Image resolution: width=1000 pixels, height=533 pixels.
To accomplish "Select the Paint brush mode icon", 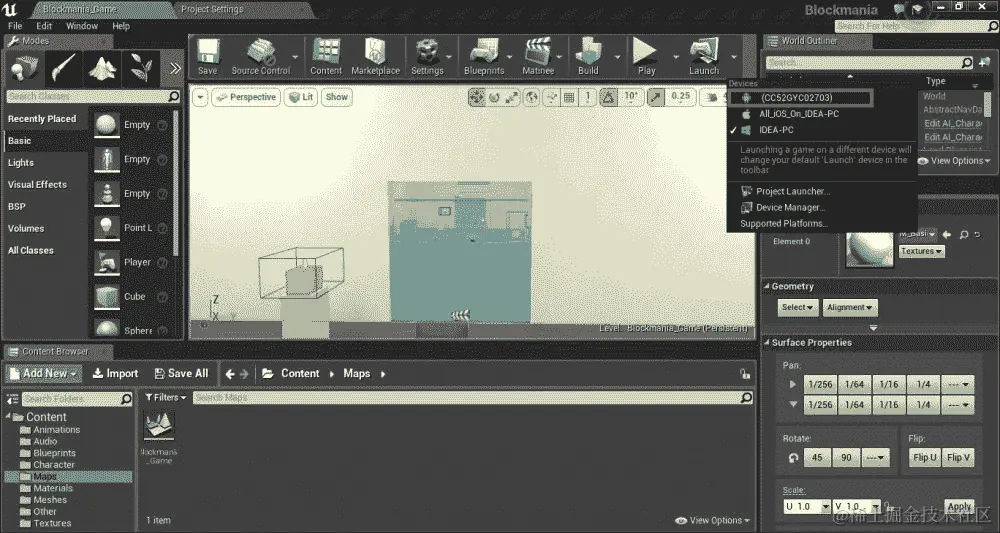I will coord(64,68).
